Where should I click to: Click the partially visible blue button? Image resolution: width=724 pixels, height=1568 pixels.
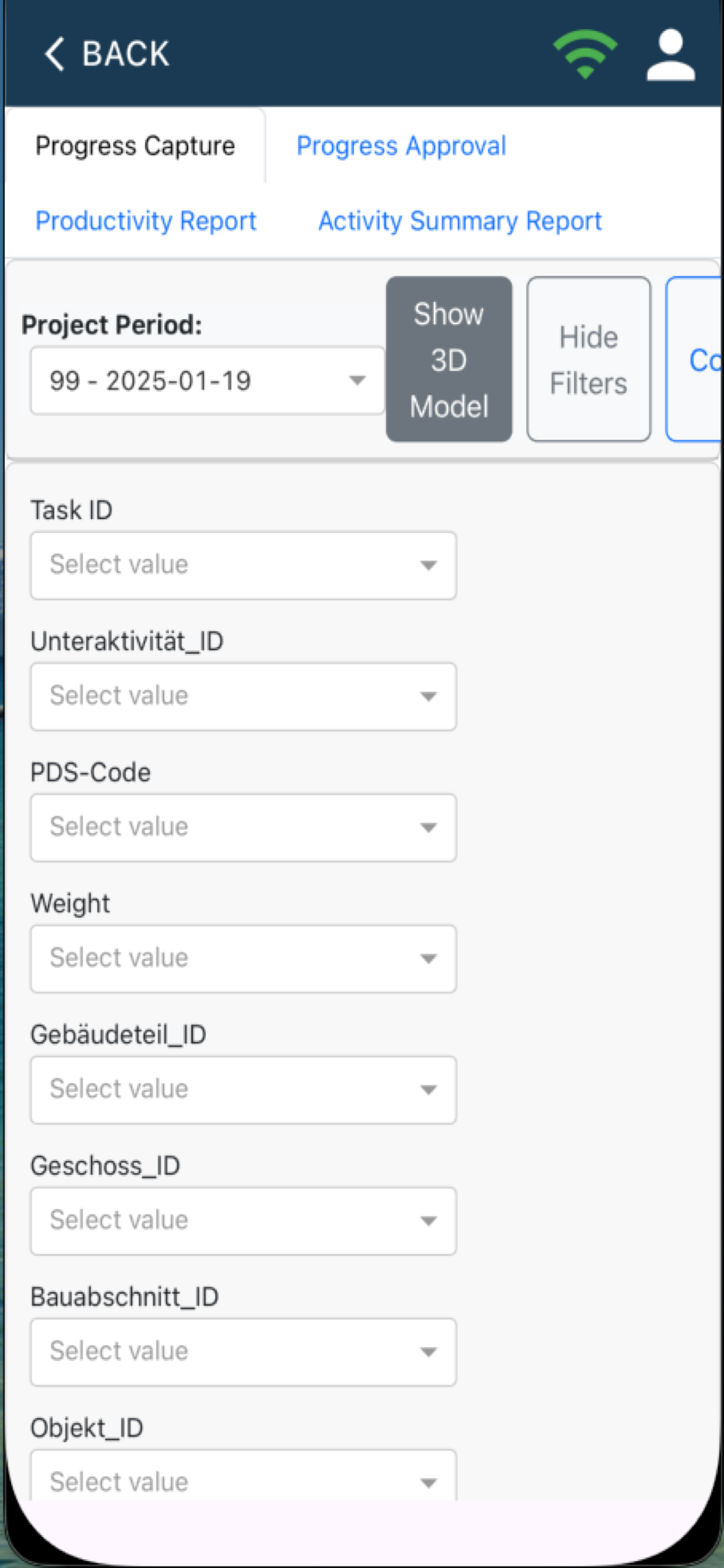pyautogui.click(x=694, y=359)
